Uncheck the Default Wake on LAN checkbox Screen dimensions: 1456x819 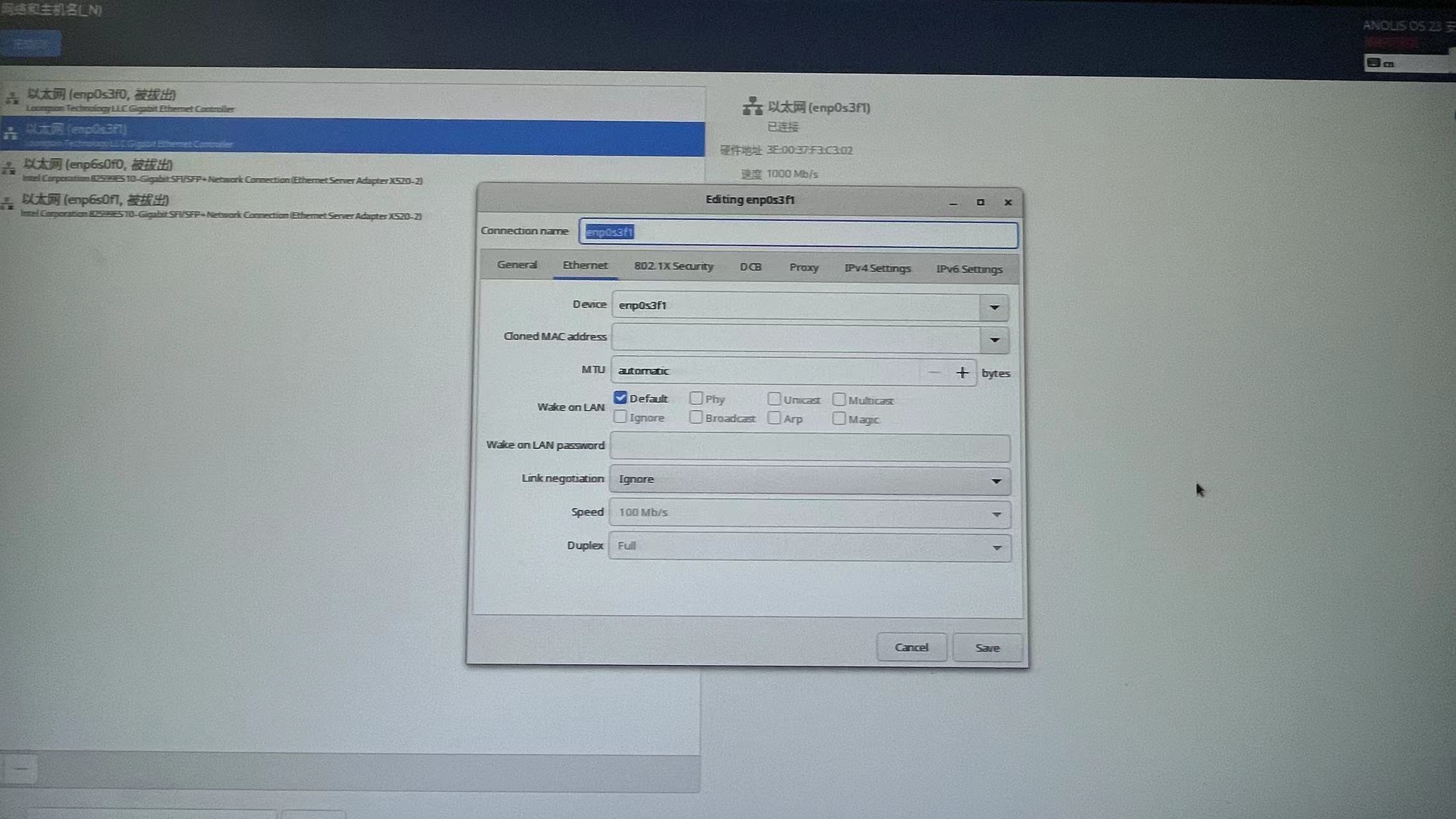click(620, 398)
